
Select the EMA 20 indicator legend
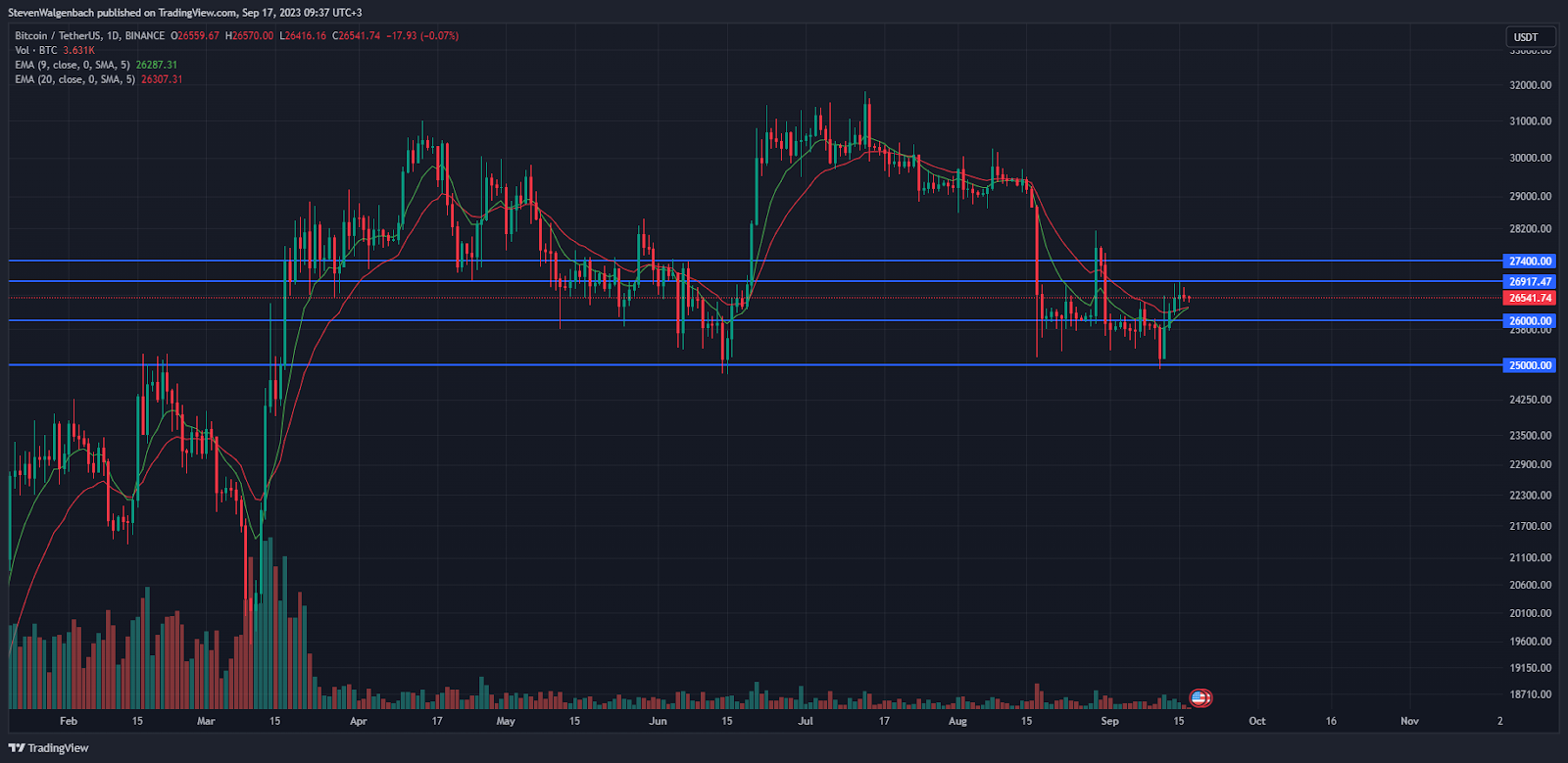(x=74, y=79)
